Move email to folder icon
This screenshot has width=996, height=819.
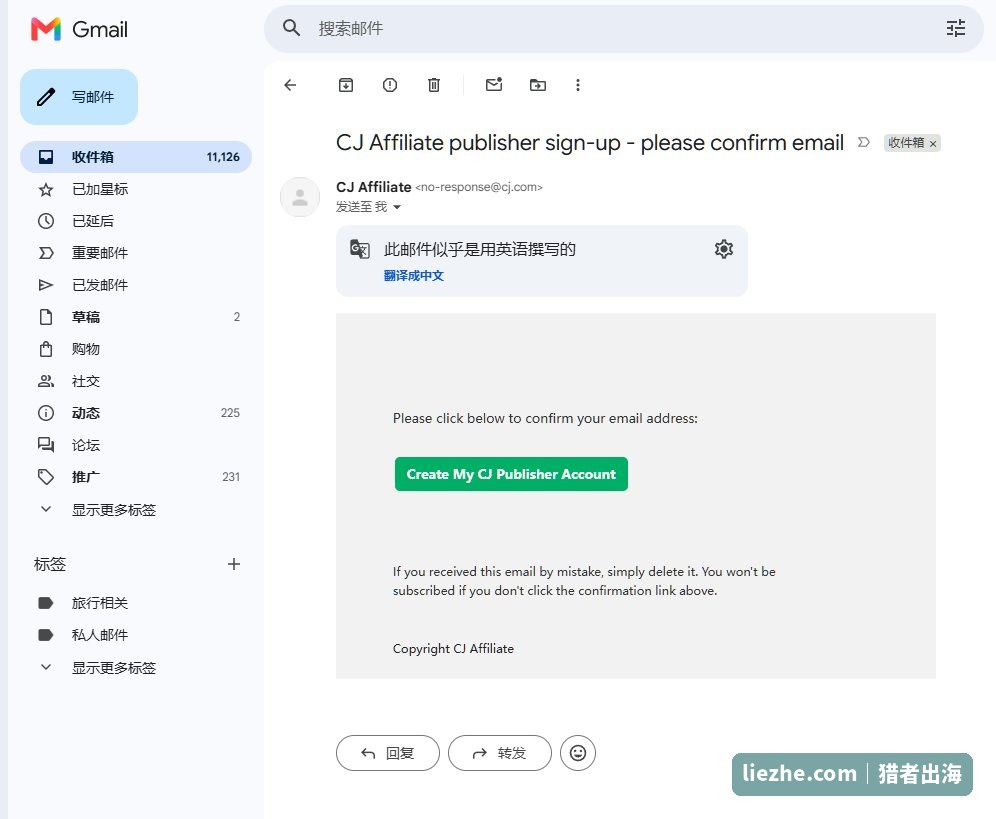[x=538, y=85]
